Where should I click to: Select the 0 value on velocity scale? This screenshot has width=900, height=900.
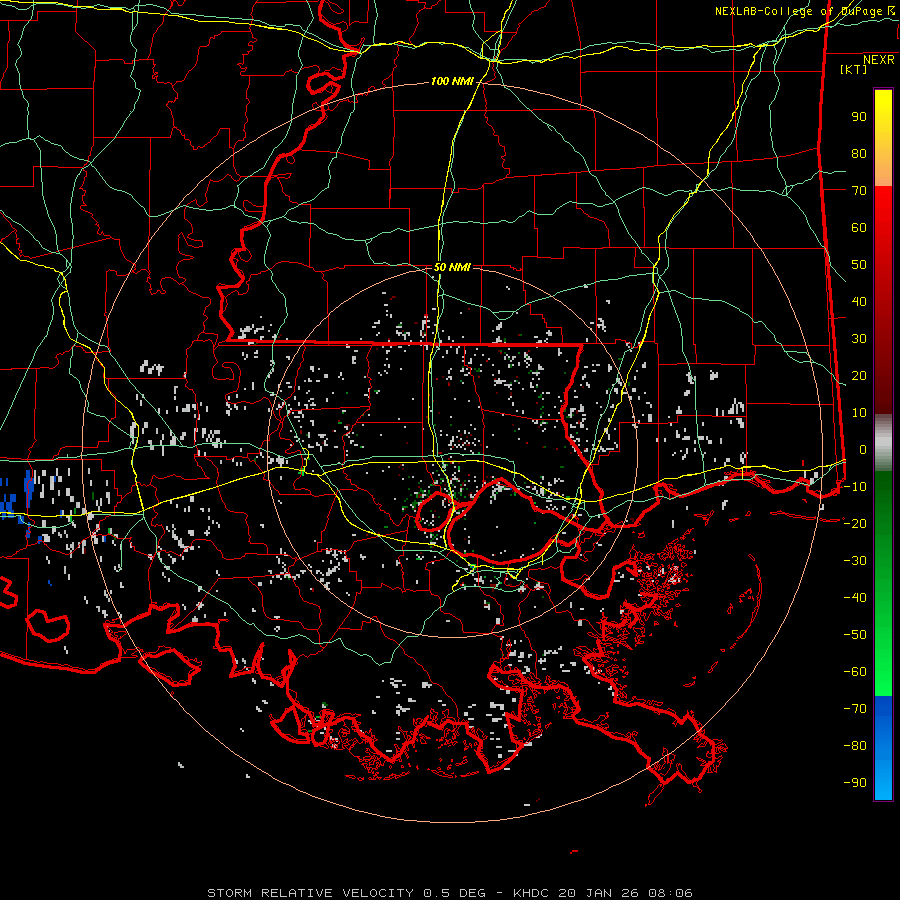click(863, 450)
